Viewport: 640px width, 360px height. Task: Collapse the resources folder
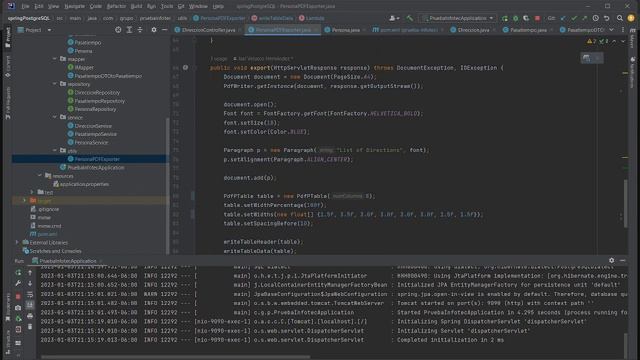[40, 176]
